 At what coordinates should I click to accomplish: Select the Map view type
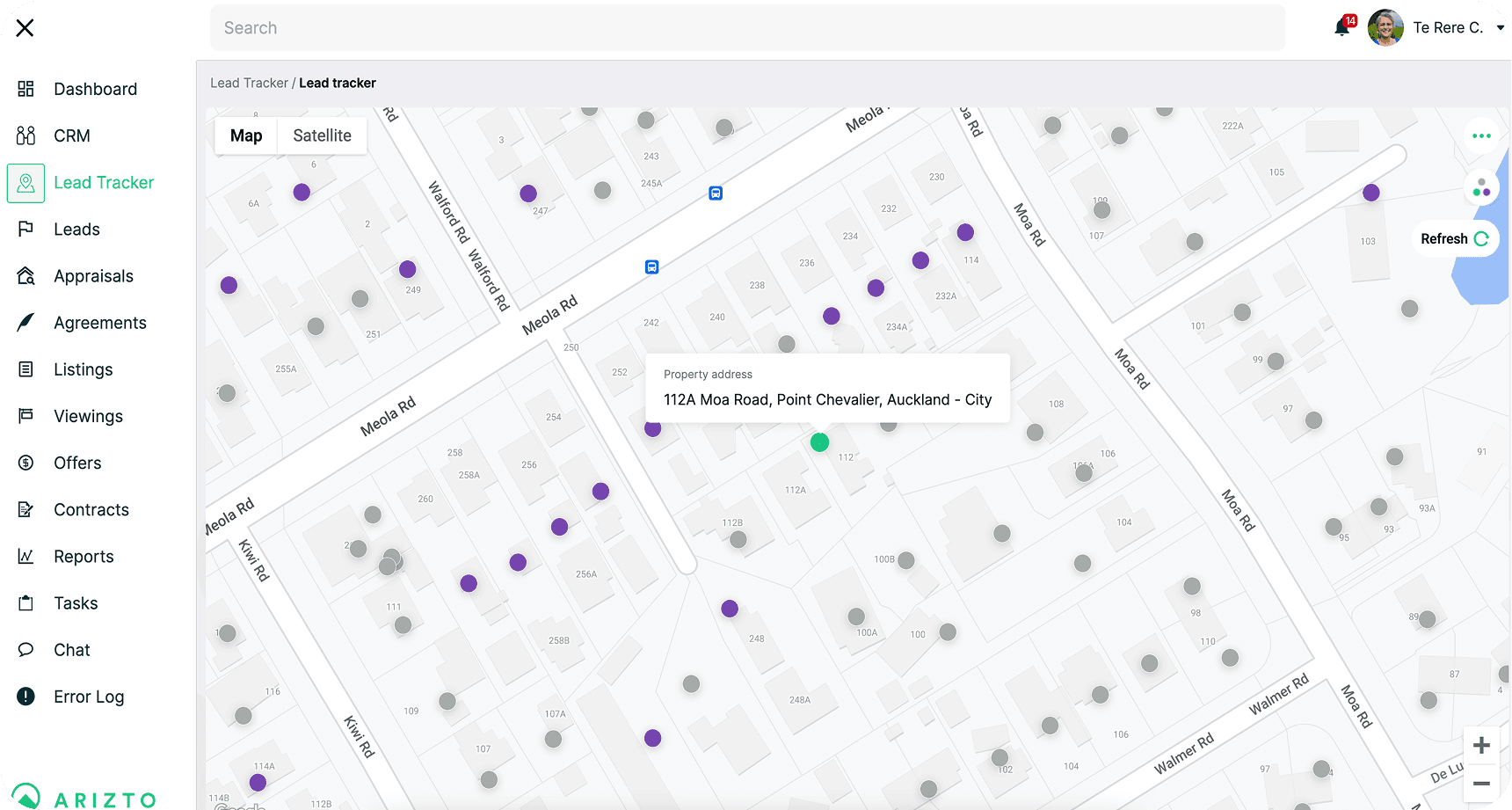246,135
